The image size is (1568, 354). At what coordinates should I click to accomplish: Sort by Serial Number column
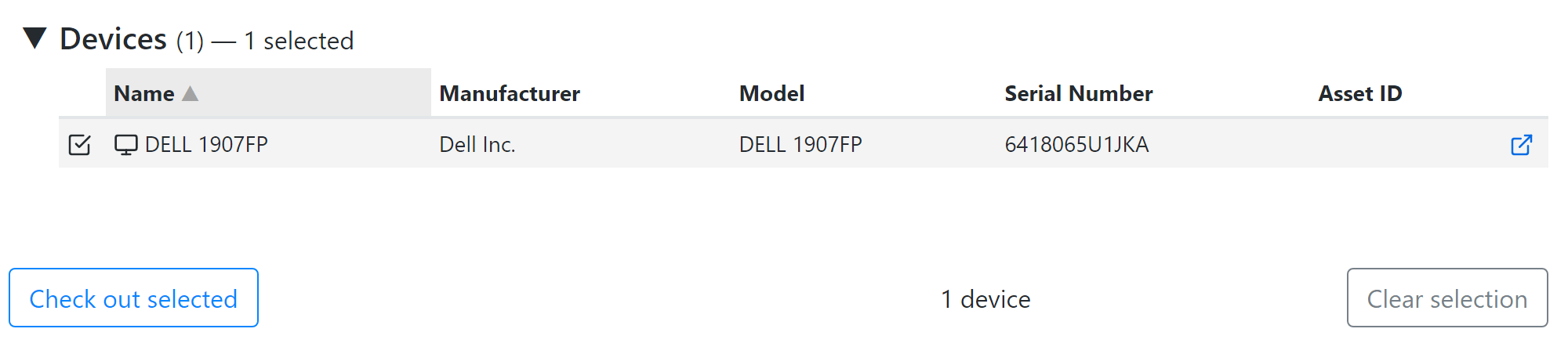click(x=1078, y=94)
